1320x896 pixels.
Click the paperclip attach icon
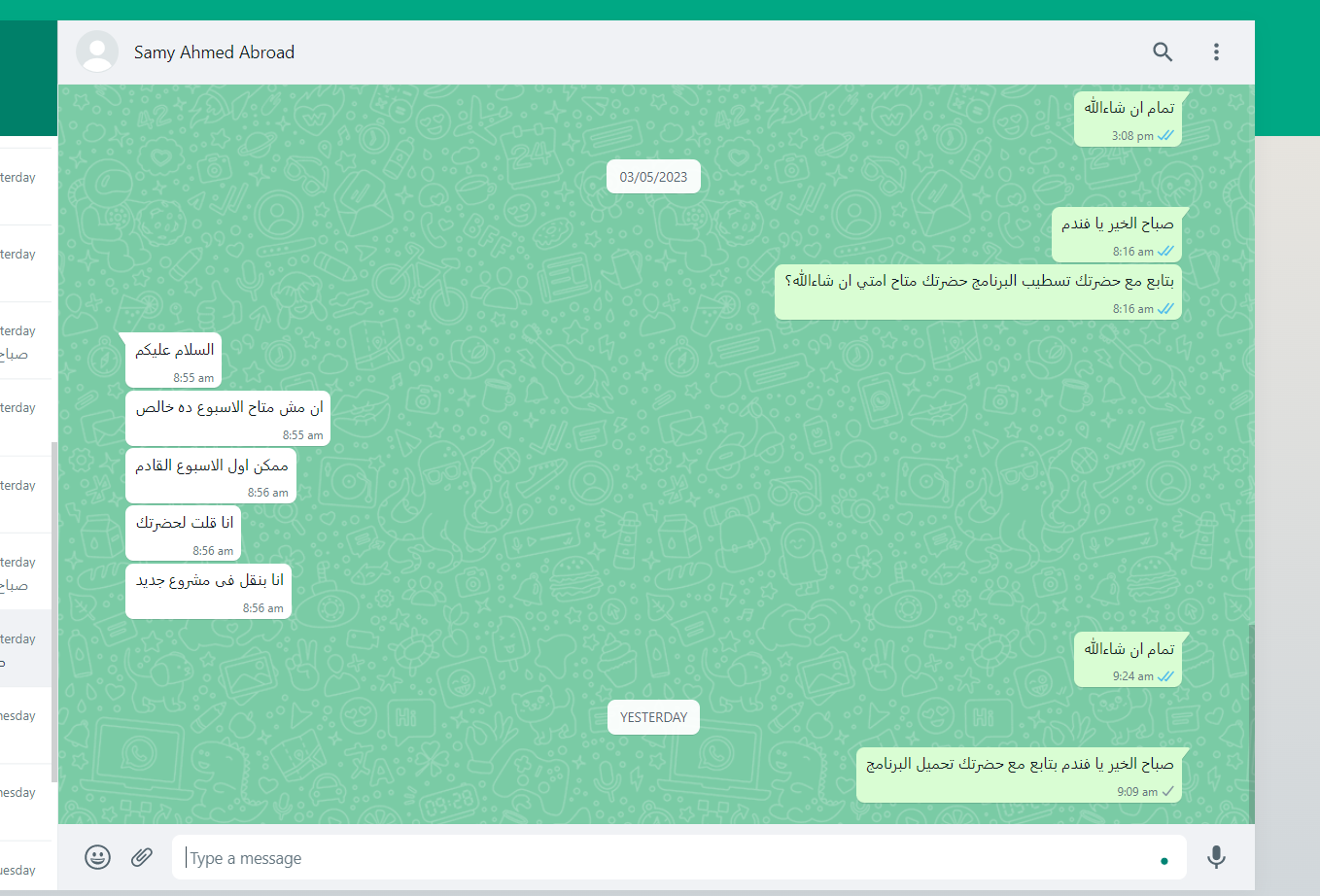[x=142, y=857]
